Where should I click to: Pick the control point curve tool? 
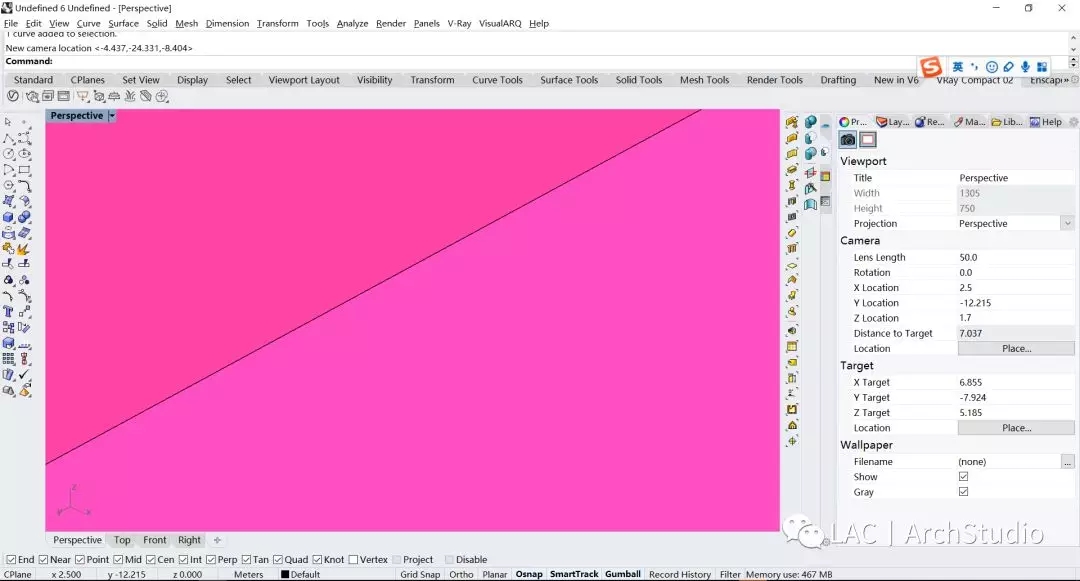coord(24,138)
